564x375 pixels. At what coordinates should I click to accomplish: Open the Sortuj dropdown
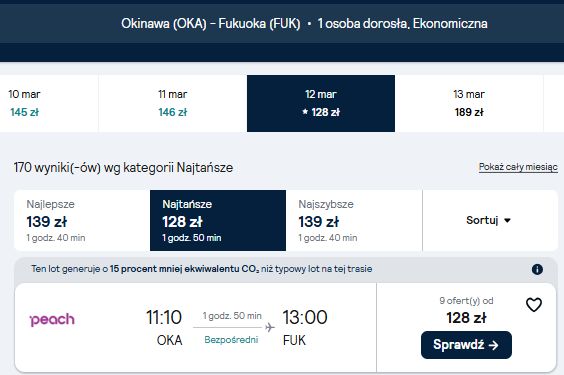click(490, 220)
